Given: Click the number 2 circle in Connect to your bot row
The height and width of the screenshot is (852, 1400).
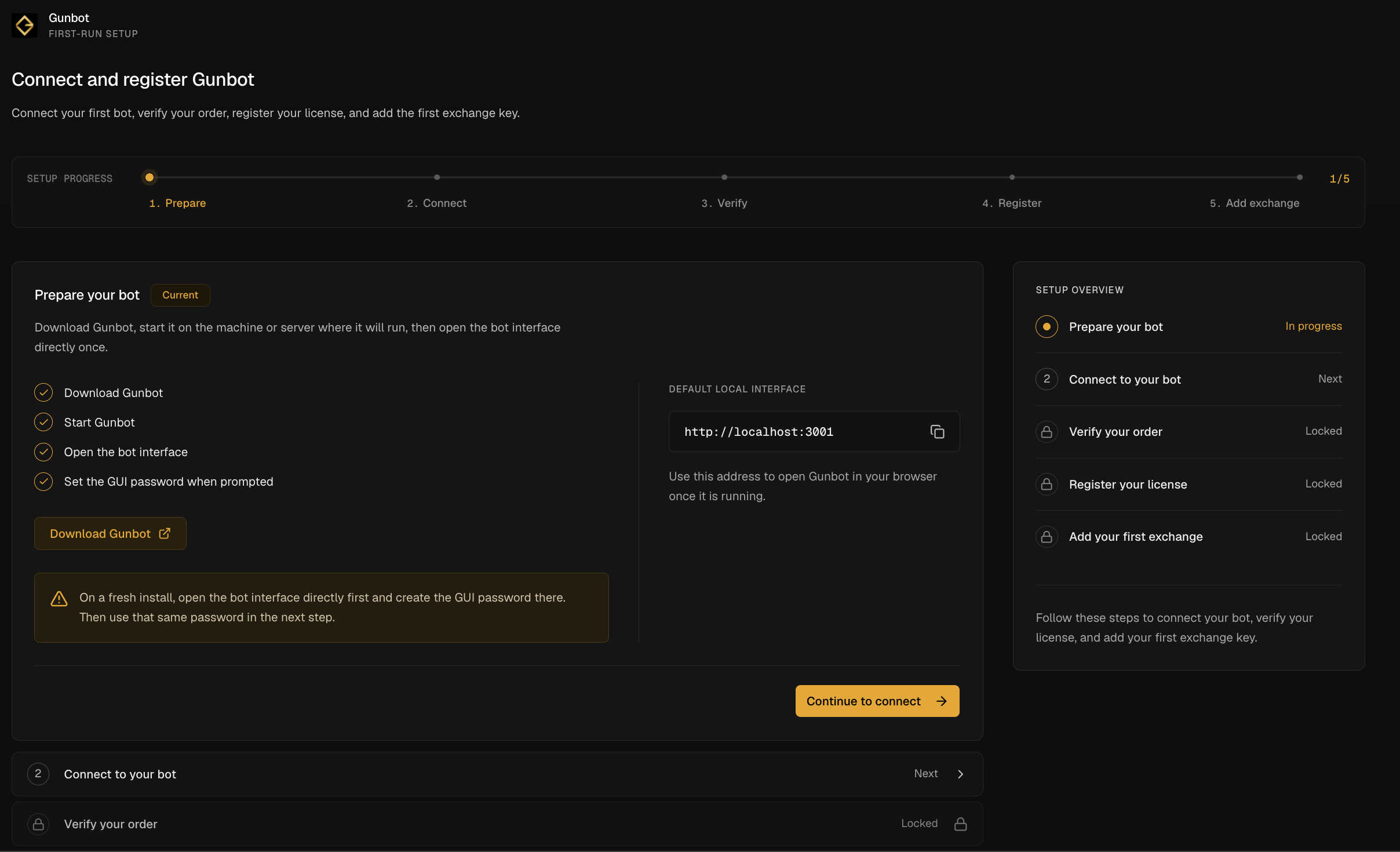Looking at the screenshot, I should point(38,774).
